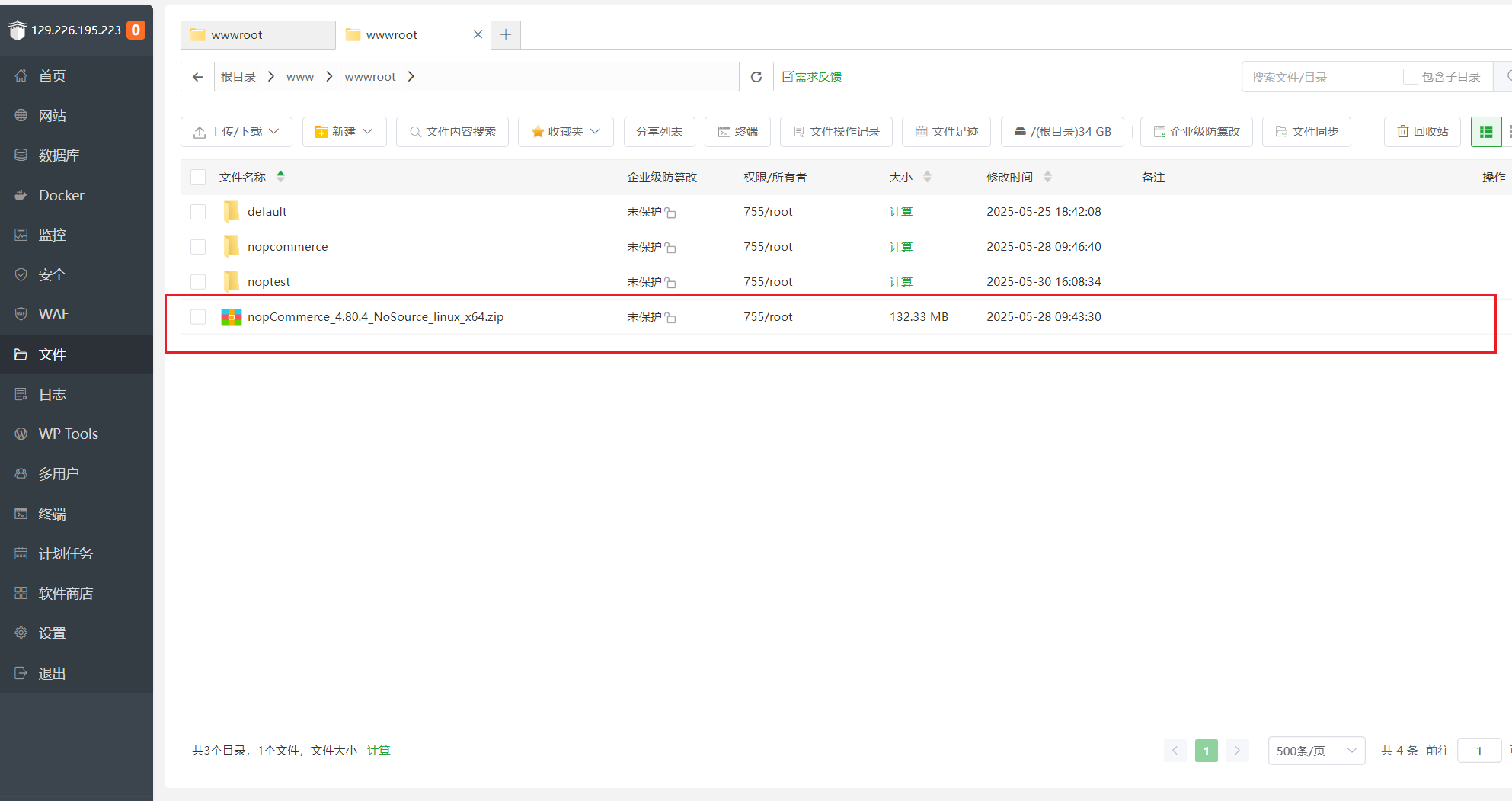
Task: Open 终端 terminal toolbar button
Action: 737,132
